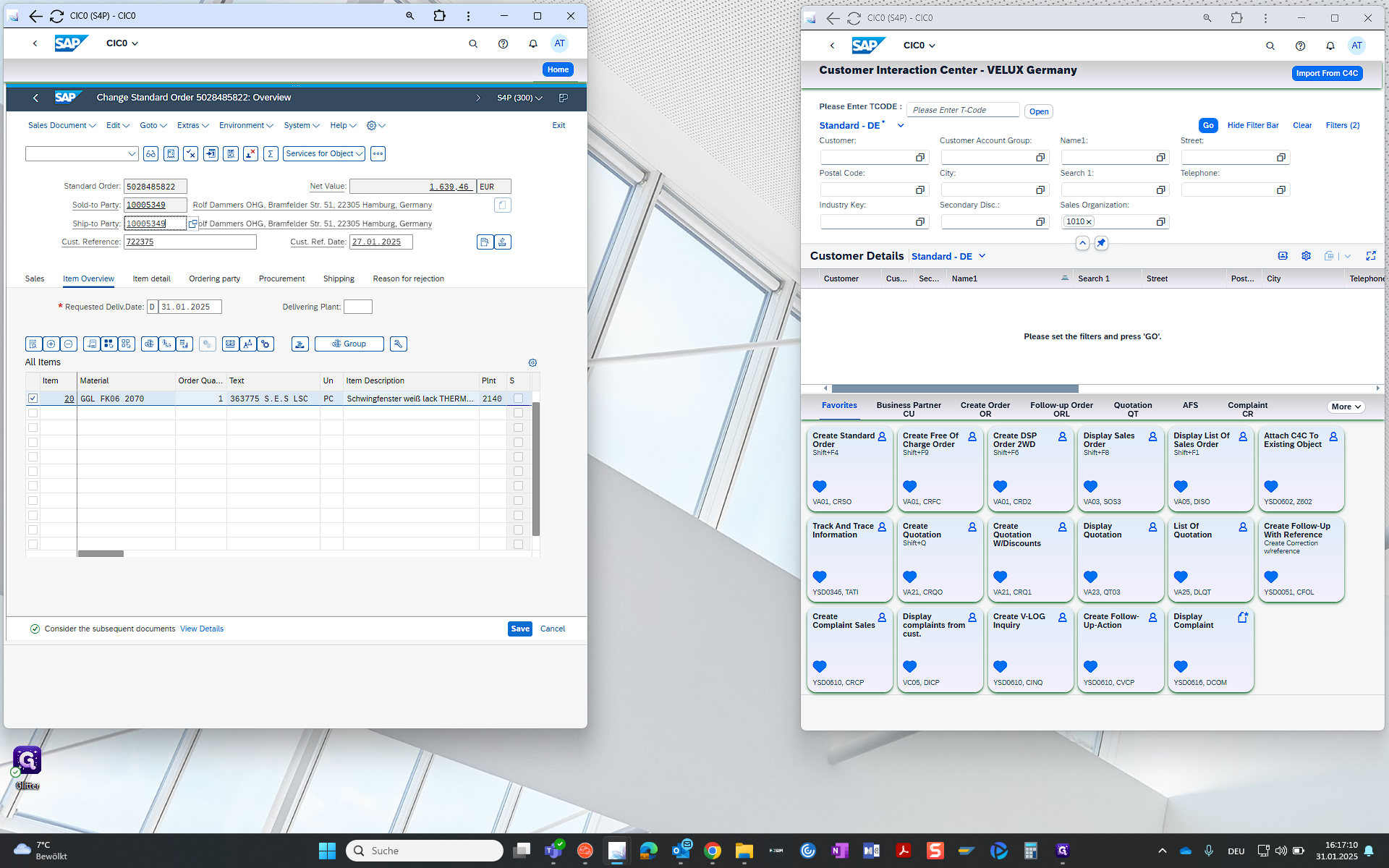1389x868 pixels.
Task: Click the glasses display icon in order toolbar
Action: tap(150, 153)
